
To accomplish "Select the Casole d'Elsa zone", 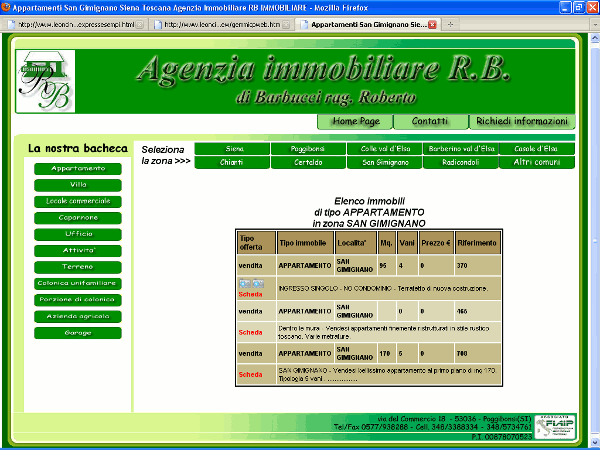I will click(537, 149).
